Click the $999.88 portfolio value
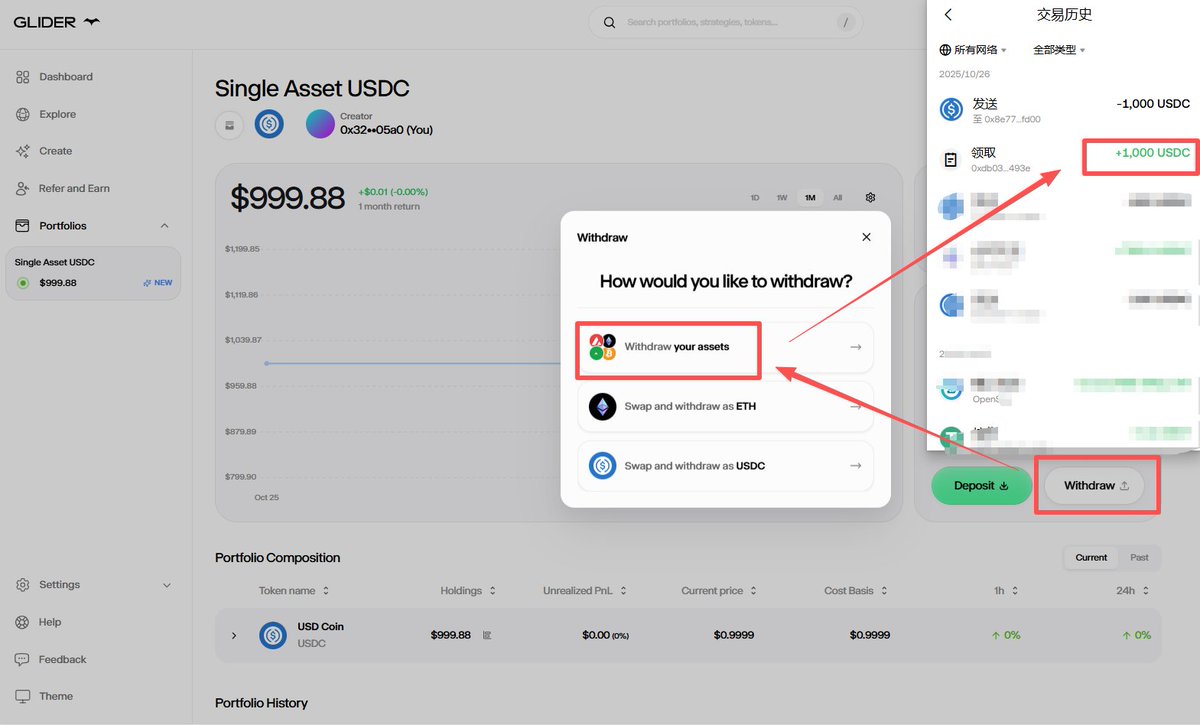The width and height of the screenshot is (1200, 725). coord(287,198)
